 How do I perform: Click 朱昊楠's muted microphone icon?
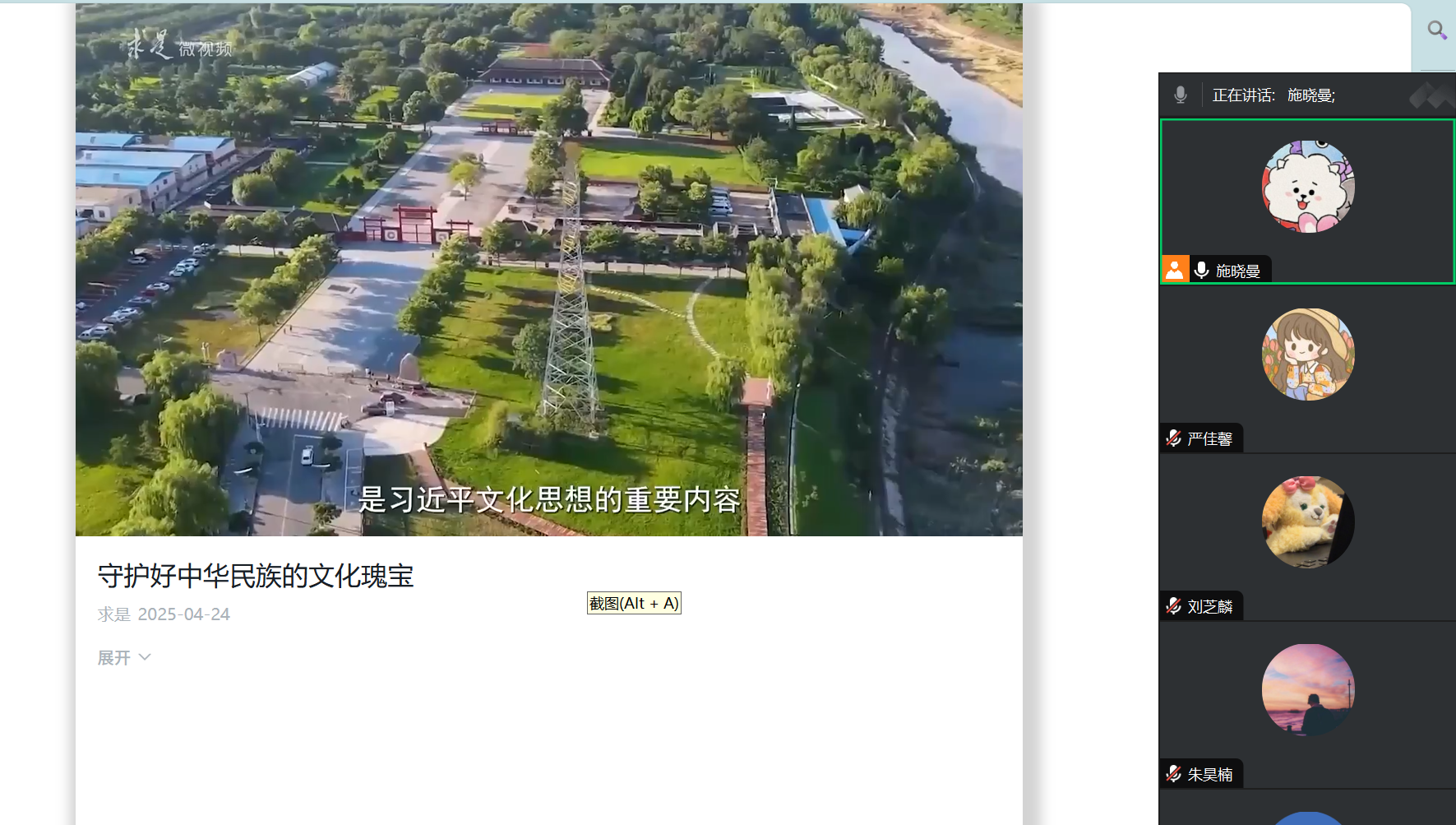click(x=1173, y=774)
